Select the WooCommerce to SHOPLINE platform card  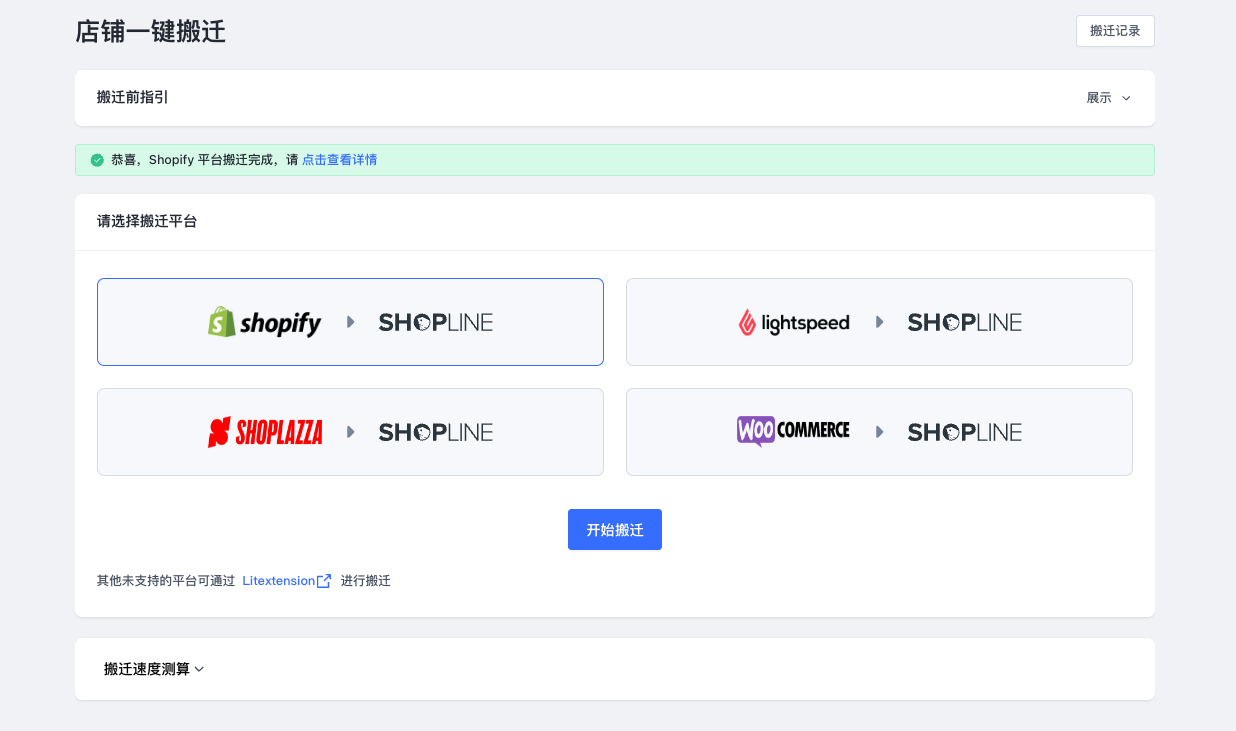coord(879,432)
